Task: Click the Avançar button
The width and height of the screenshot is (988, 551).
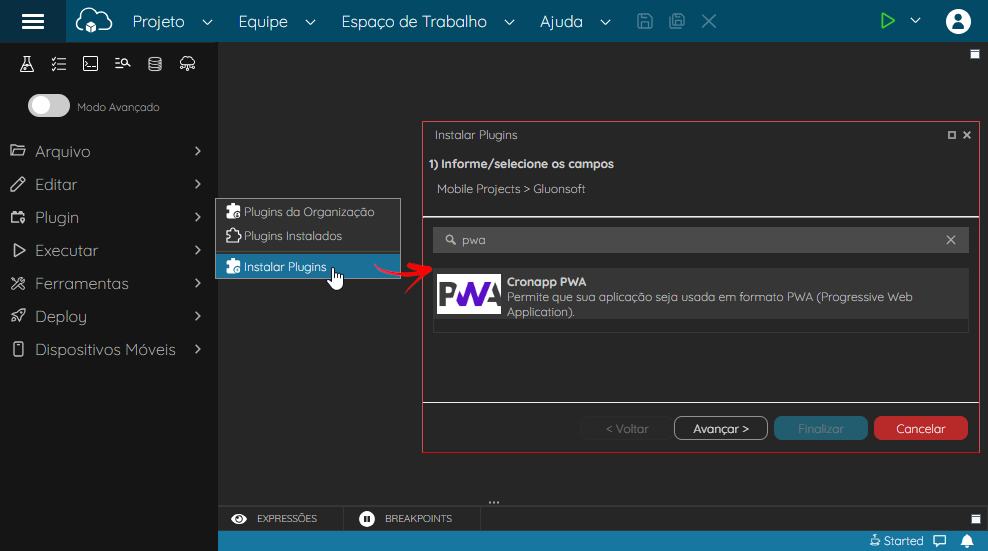Action: click(721, 429)
